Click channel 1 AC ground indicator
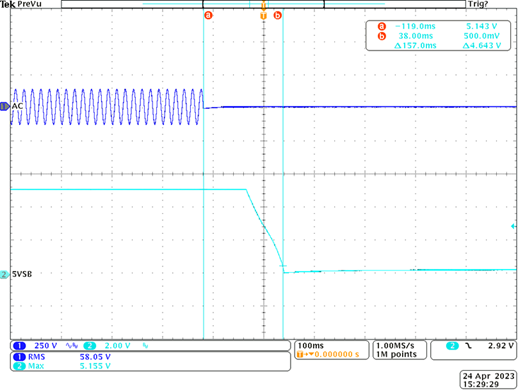 5,106
